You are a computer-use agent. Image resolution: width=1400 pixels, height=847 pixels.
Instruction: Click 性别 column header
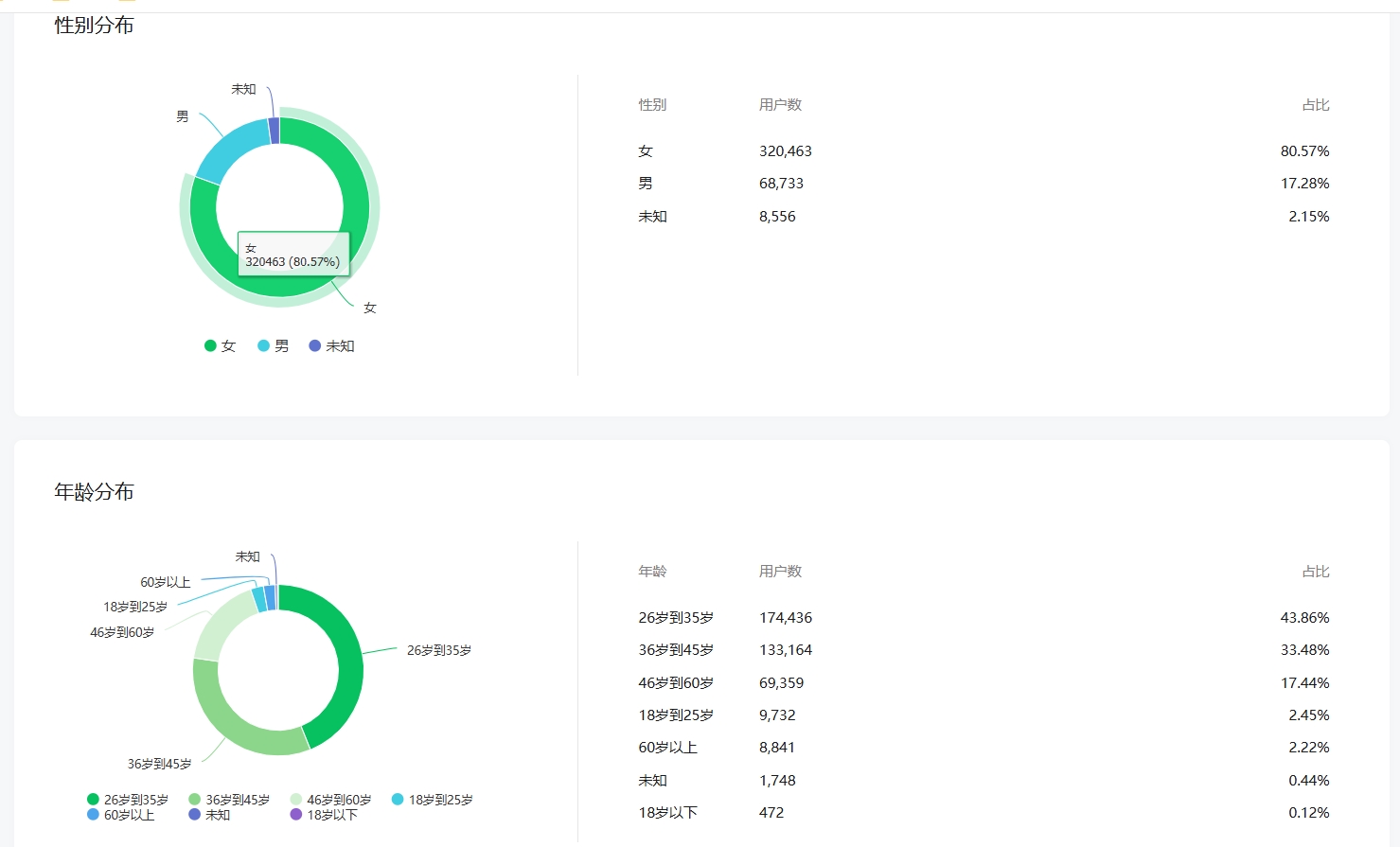(652, 105)
